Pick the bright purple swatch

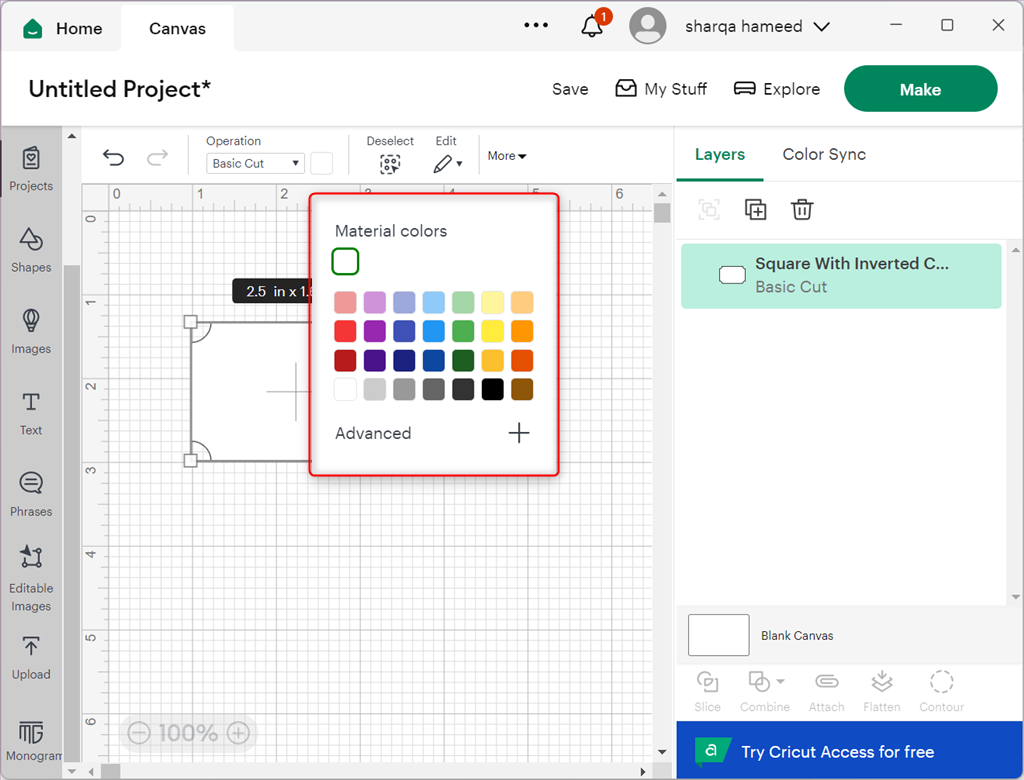(375, 331)
